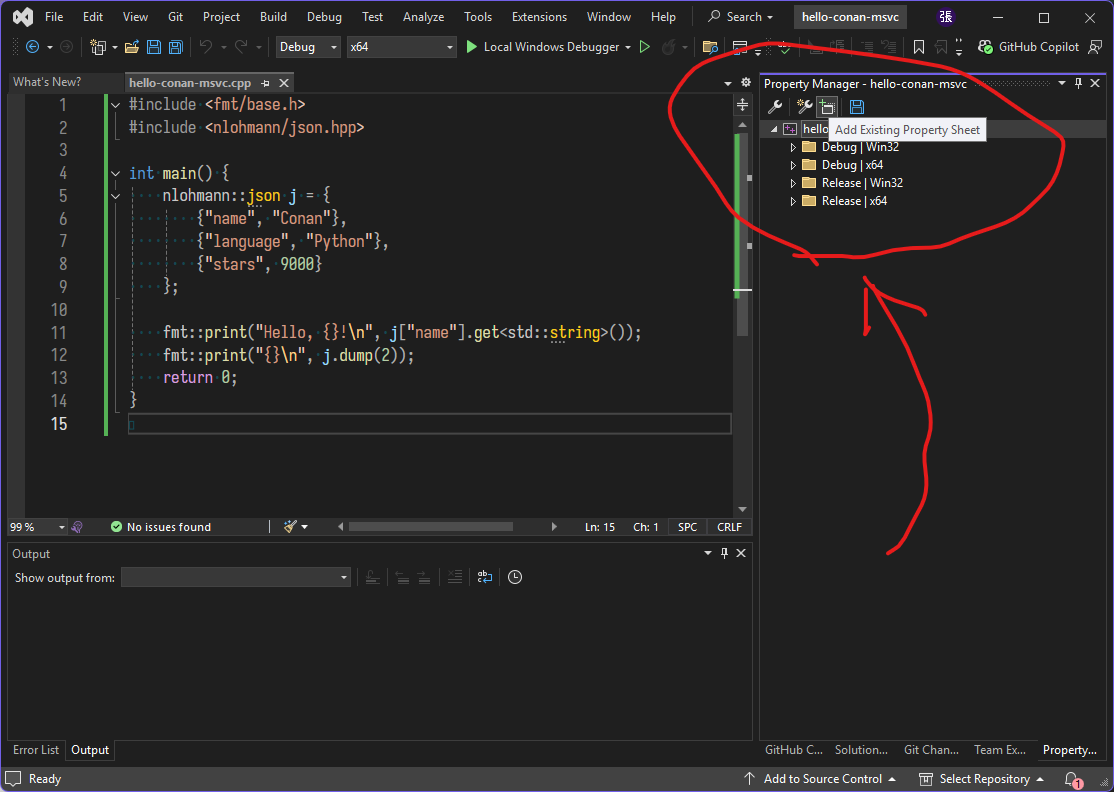Viewport: 1114px width, 792px height.
Task: Start without debugging using hollow green arrow
Action: click(645, 47)
